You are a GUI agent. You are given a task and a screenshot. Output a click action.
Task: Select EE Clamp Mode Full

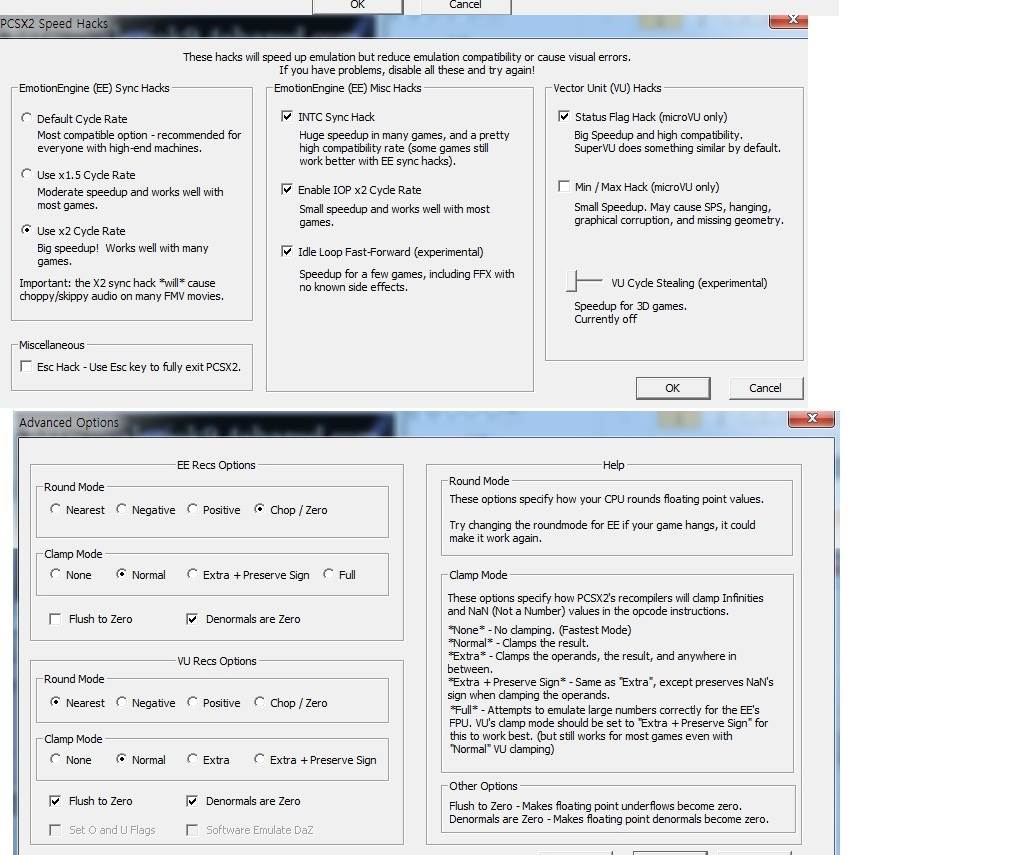click(329, 574)
